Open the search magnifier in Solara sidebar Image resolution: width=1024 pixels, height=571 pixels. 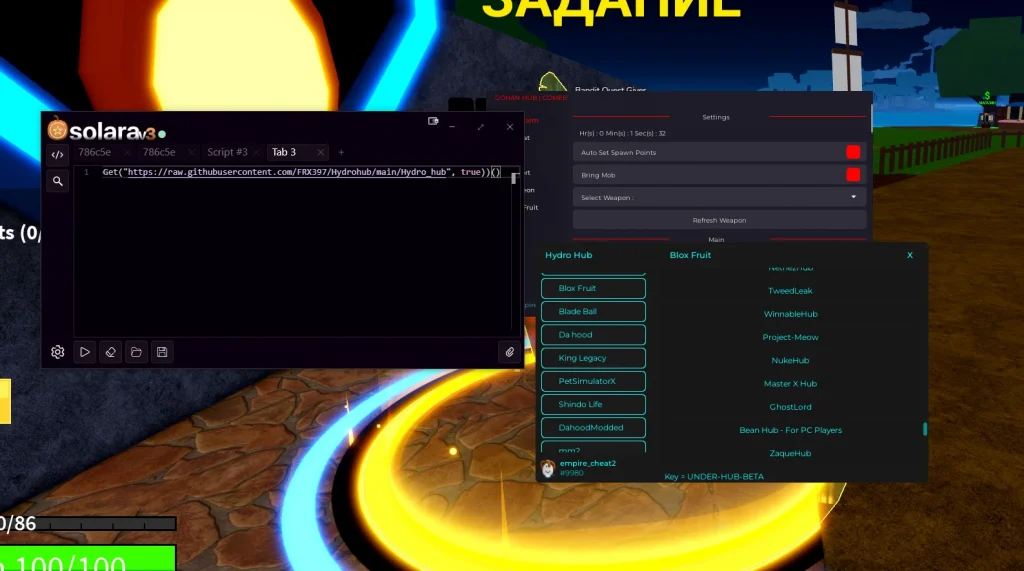(58, 181)
